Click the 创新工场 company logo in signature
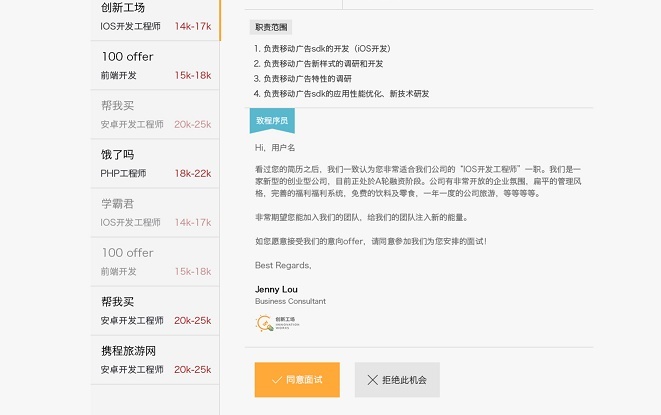 [x=277, y=323]
